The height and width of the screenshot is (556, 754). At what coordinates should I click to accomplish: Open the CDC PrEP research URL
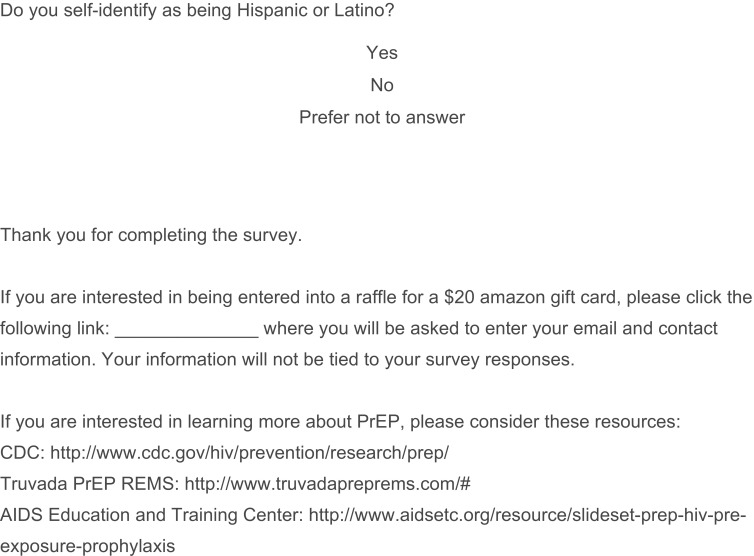tap(249, 453)
